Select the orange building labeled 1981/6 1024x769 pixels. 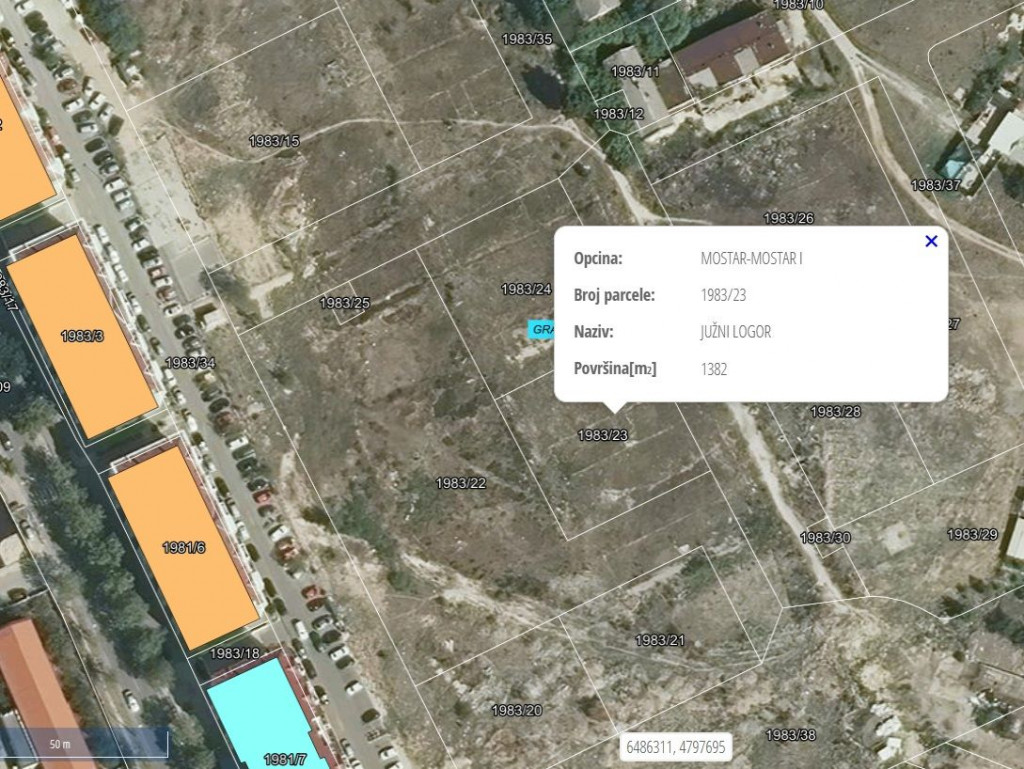(184, 547)
